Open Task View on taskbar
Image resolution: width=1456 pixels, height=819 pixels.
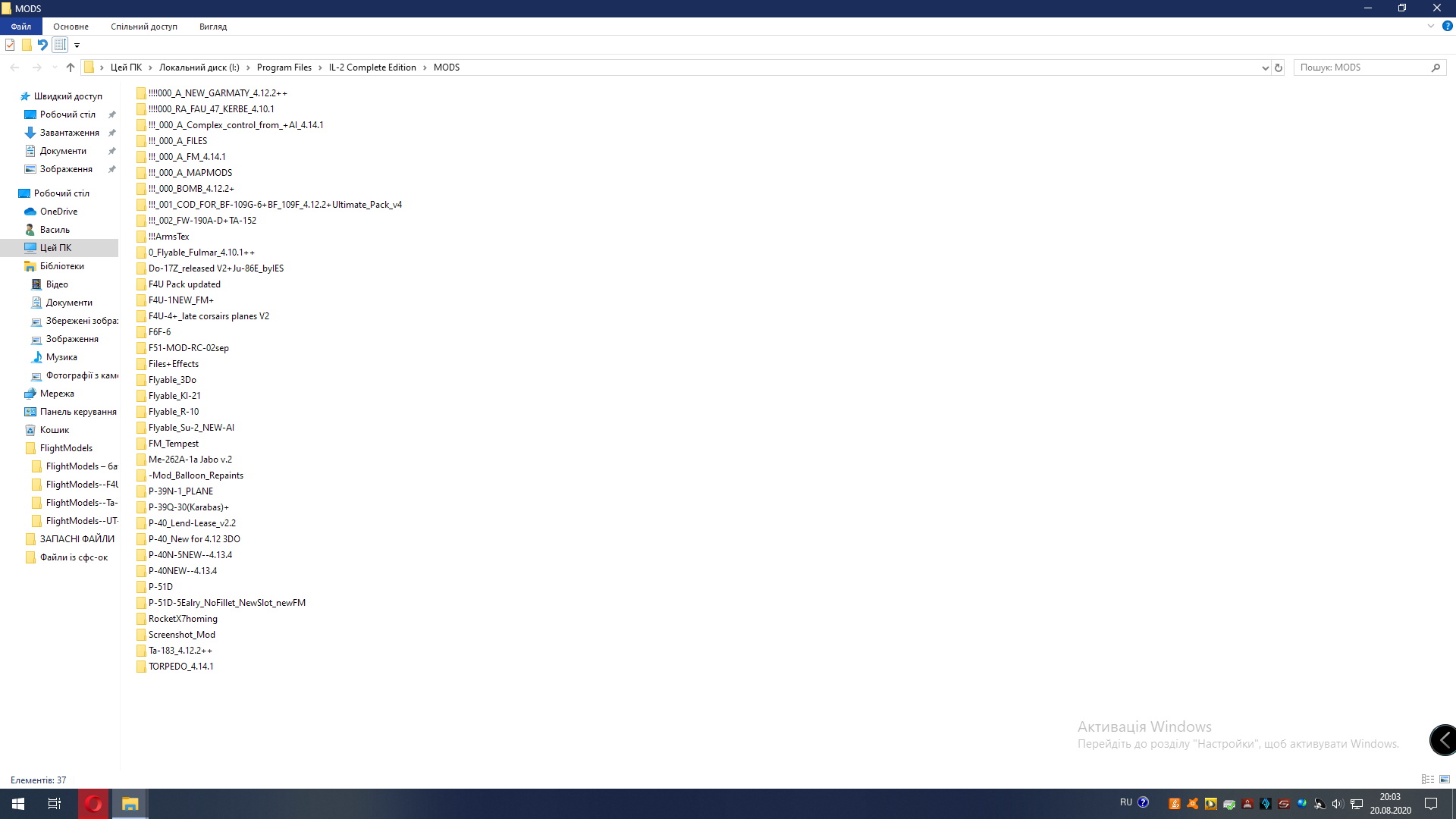[55, 804]
